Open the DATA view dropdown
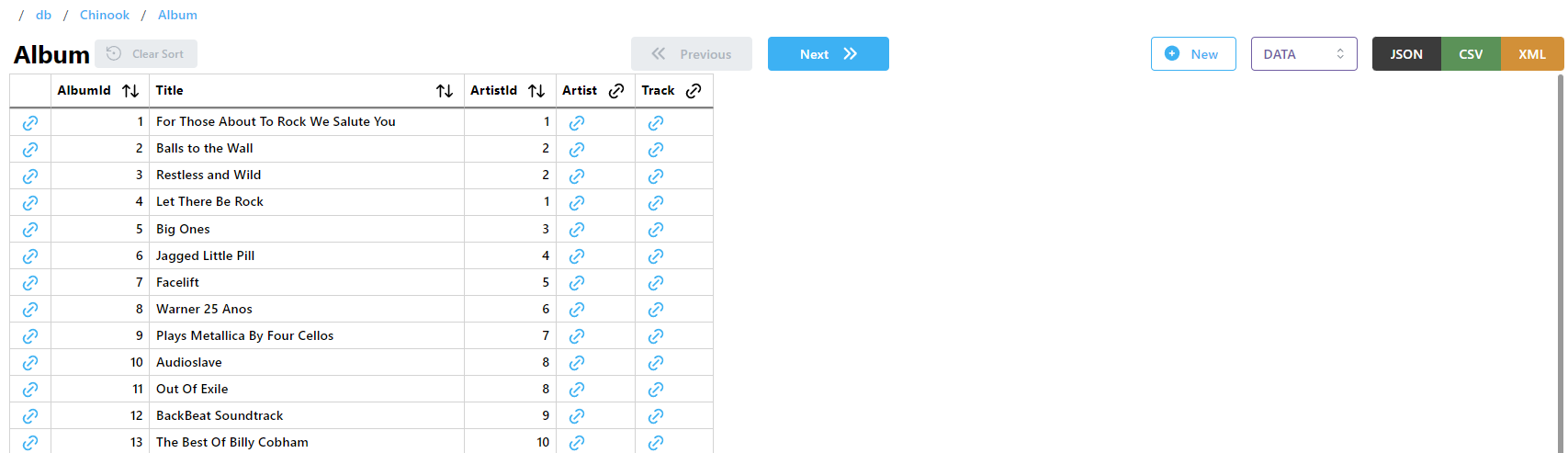 (x=1303, y=54)
